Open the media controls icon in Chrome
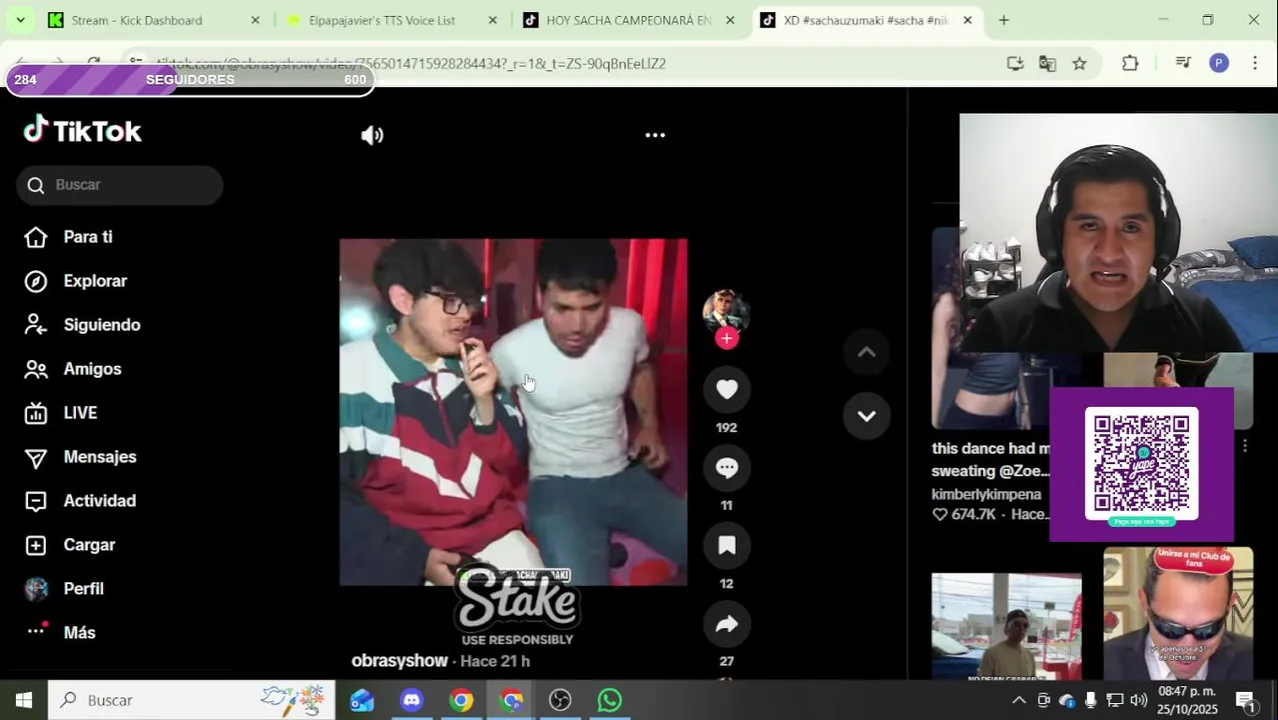1278x720 pixels. (1183, 63)
